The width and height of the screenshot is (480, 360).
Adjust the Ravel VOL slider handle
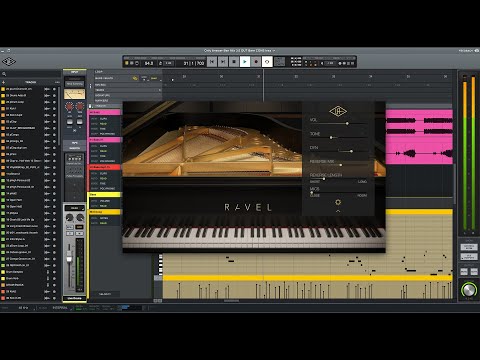347,124
